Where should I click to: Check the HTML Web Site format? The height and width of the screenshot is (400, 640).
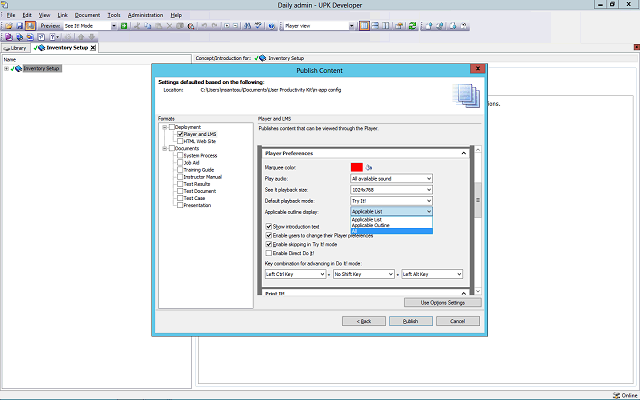[180, 141]
